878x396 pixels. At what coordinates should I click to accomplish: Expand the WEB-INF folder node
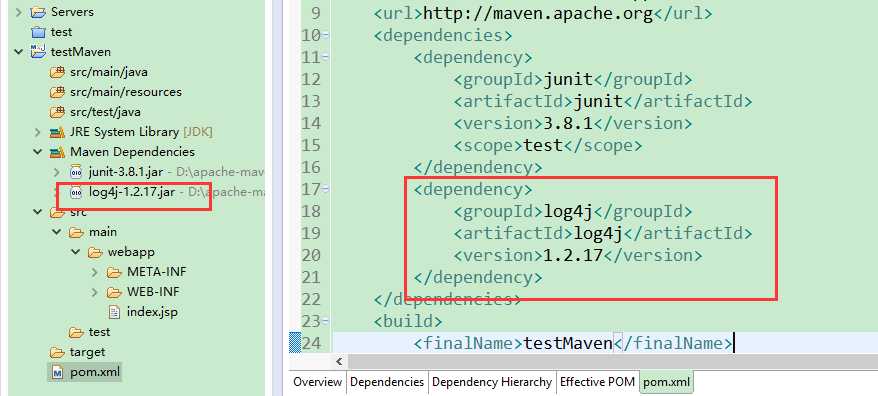95,292
